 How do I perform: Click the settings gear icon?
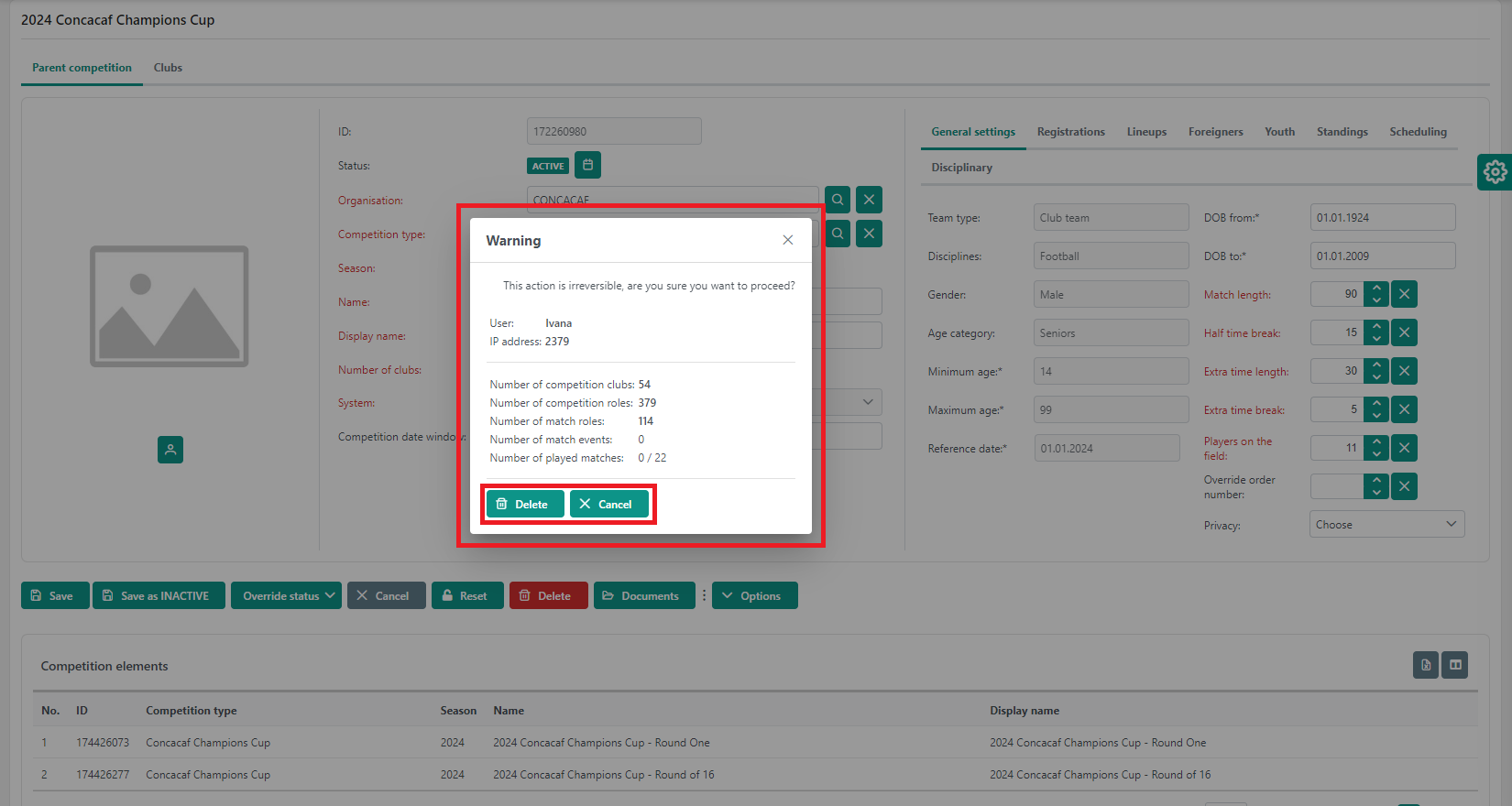coord(1495,172)
